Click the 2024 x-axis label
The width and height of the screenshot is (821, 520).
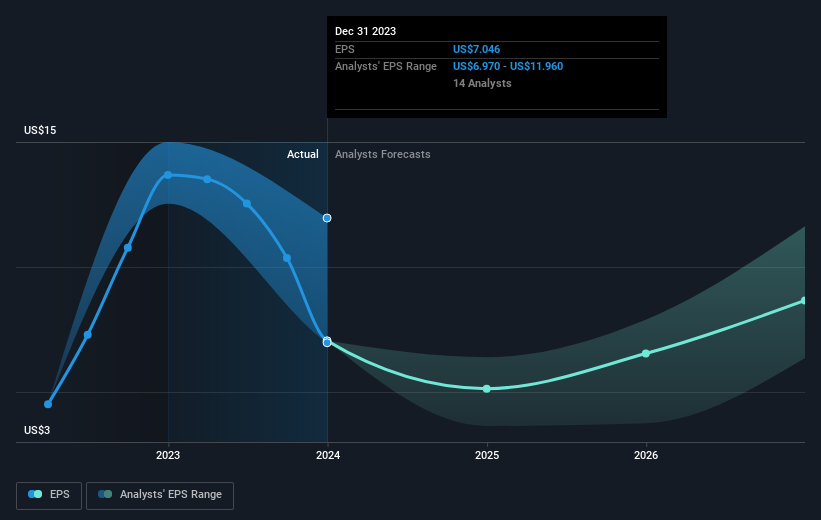pyautogui.click(x=328, y=455)
